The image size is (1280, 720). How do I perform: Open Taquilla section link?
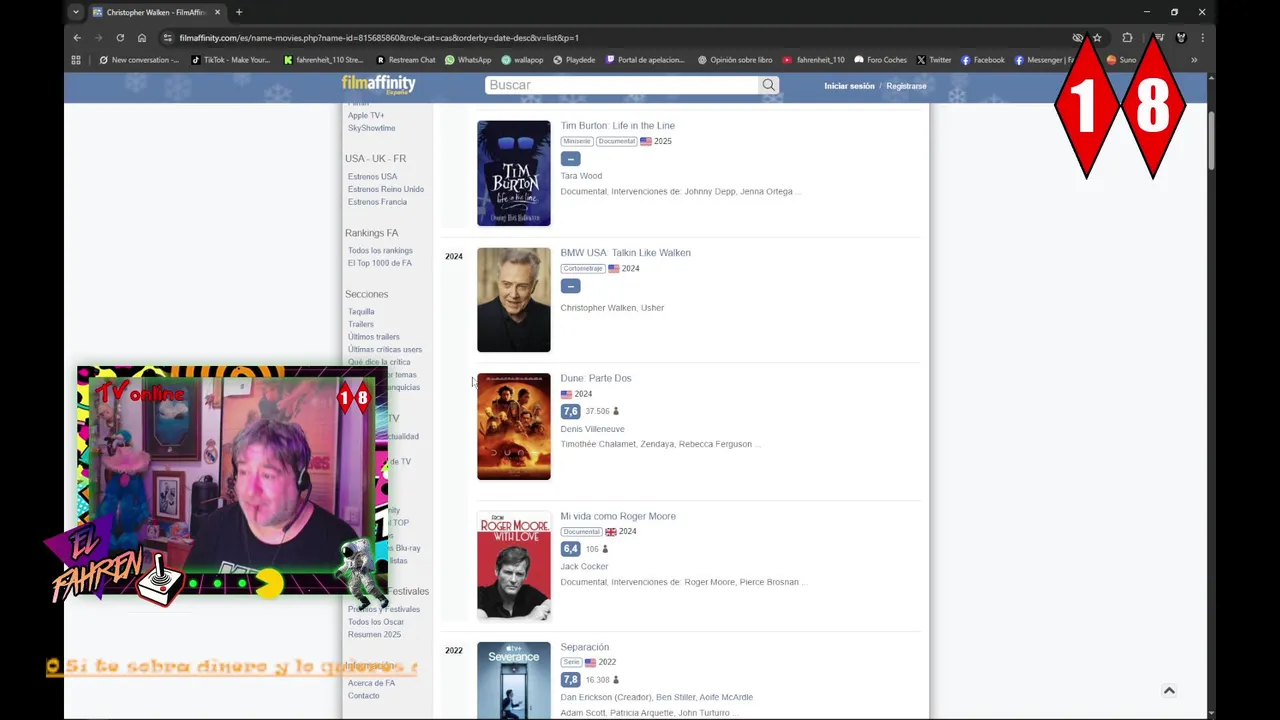[x=361, y=312]
